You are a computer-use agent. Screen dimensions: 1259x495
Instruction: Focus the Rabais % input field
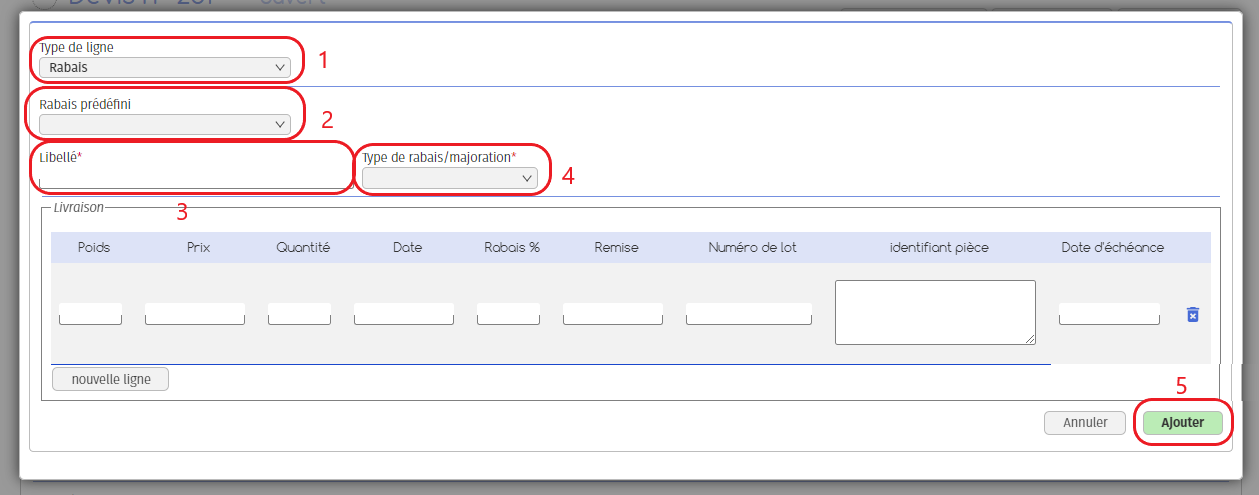click(508, 314)
